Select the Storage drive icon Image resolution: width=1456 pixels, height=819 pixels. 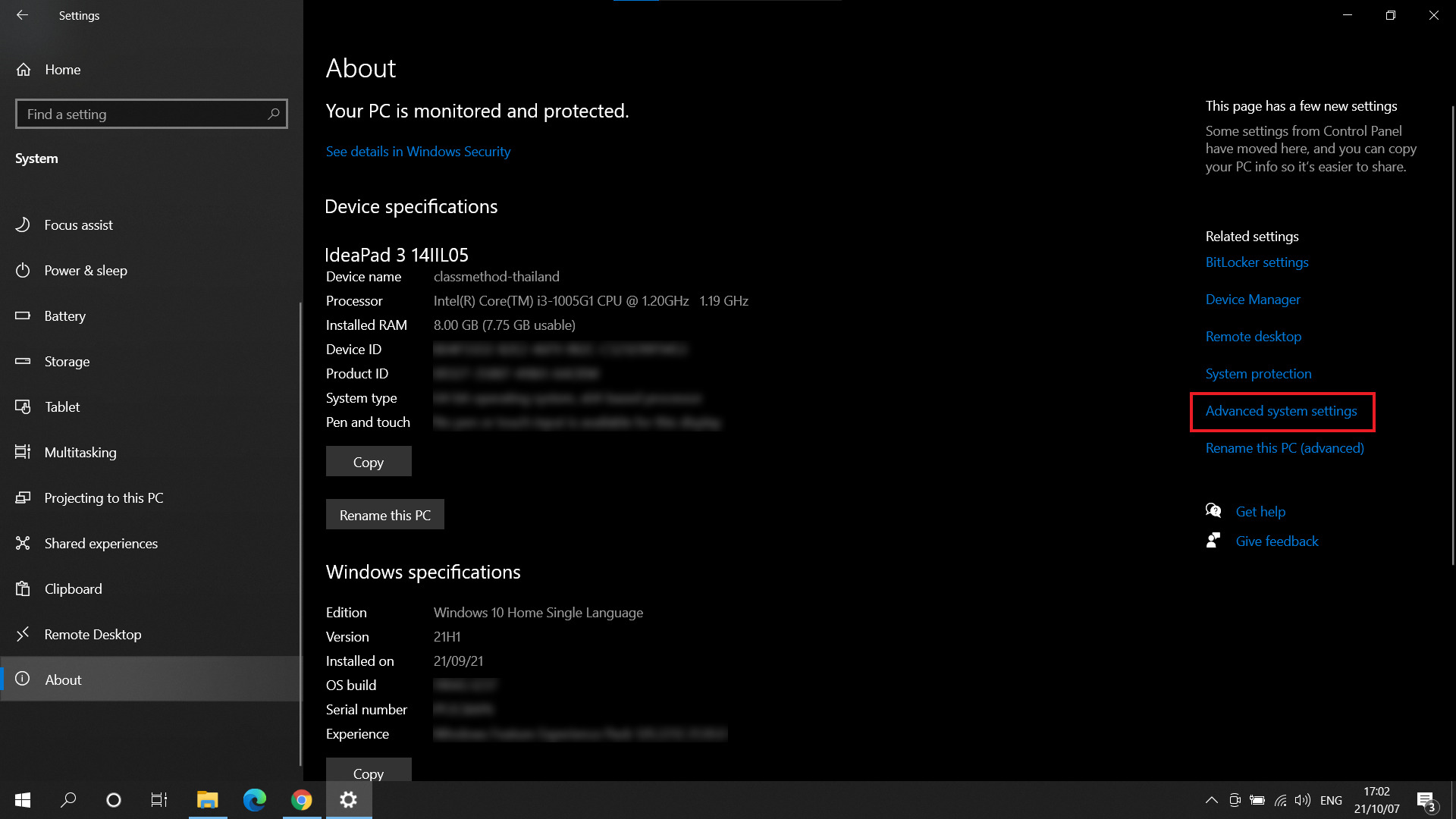point(23,361)
